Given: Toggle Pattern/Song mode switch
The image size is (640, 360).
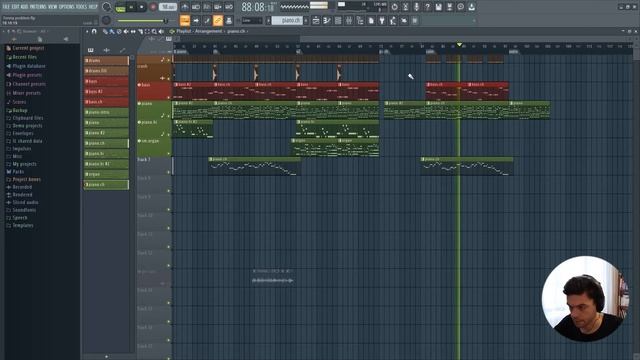Looking at the screenshot, I should click(120, 7).
